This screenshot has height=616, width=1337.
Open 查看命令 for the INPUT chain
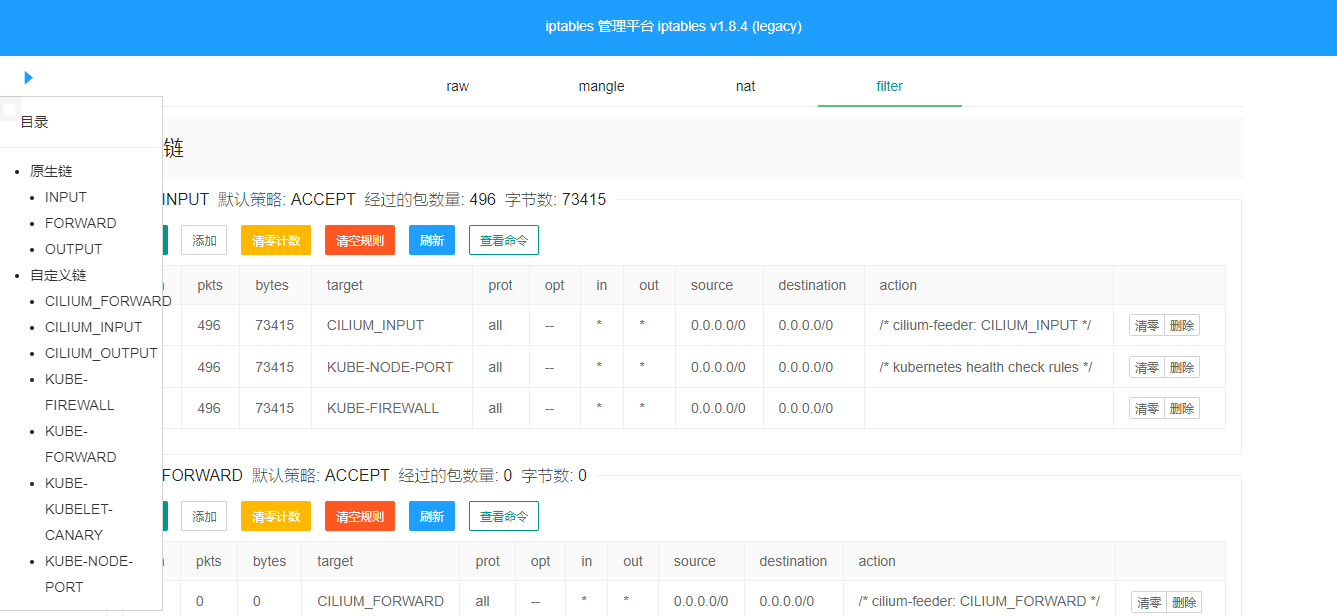tap(503, 240)
